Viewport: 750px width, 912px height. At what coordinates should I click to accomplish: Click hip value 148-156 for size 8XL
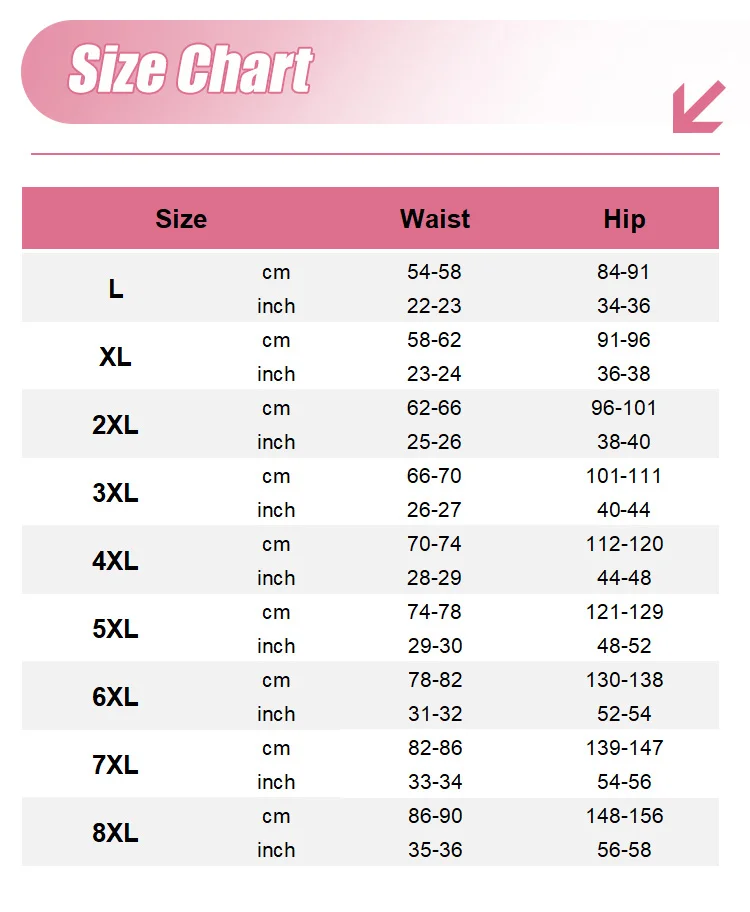(x=624, y=816)
